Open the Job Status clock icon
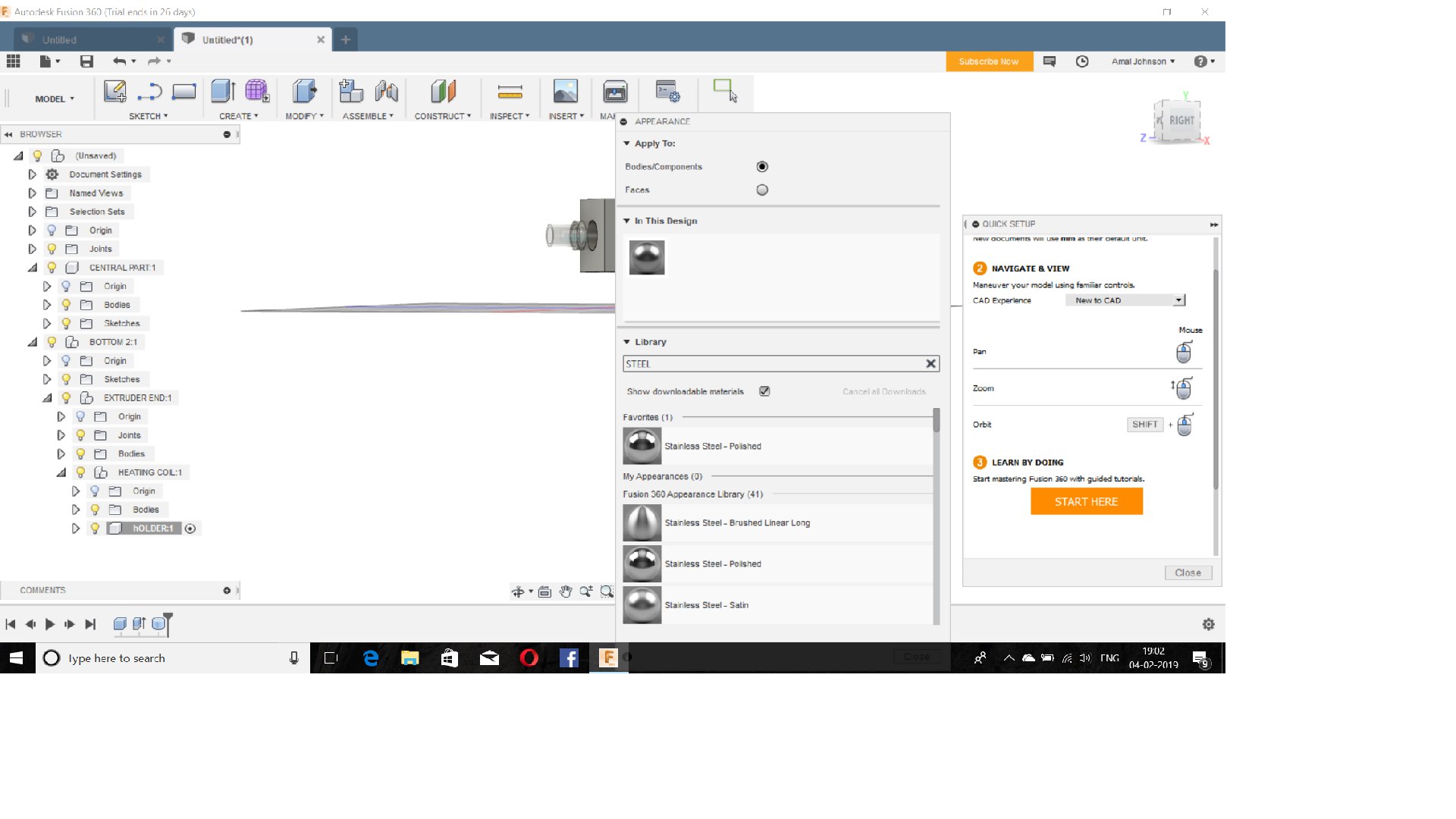Screen dimensions: 1456x819 pos(1082,61)
